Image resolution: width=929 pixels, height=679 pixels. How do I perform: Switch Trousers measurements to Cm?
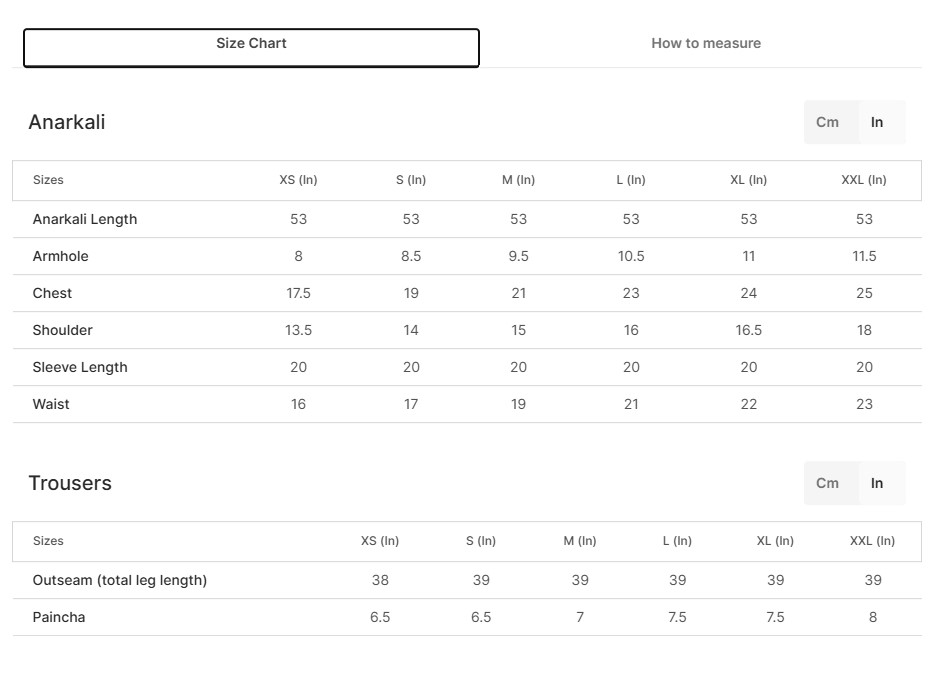827,483
